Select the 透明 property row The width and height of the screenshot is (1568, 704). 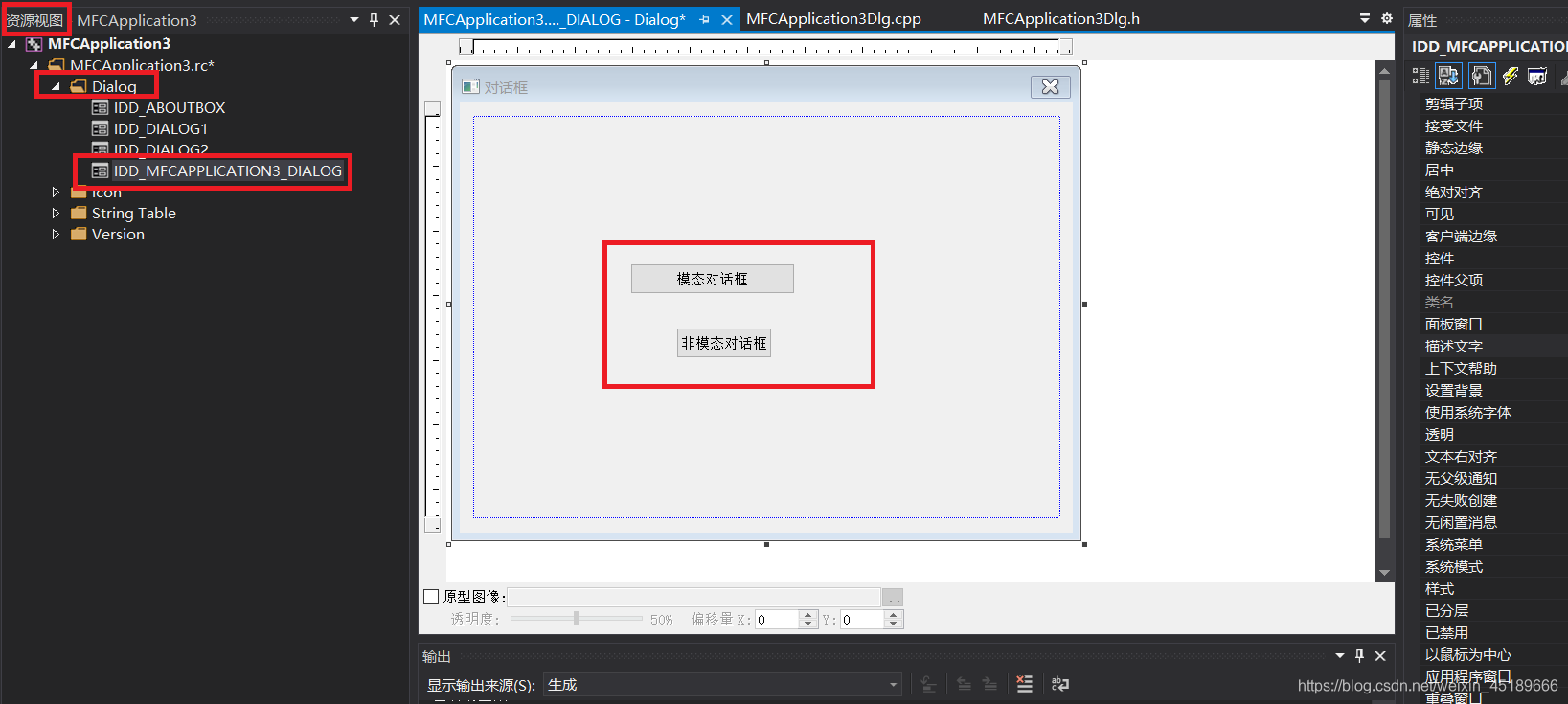(1493, 434)
